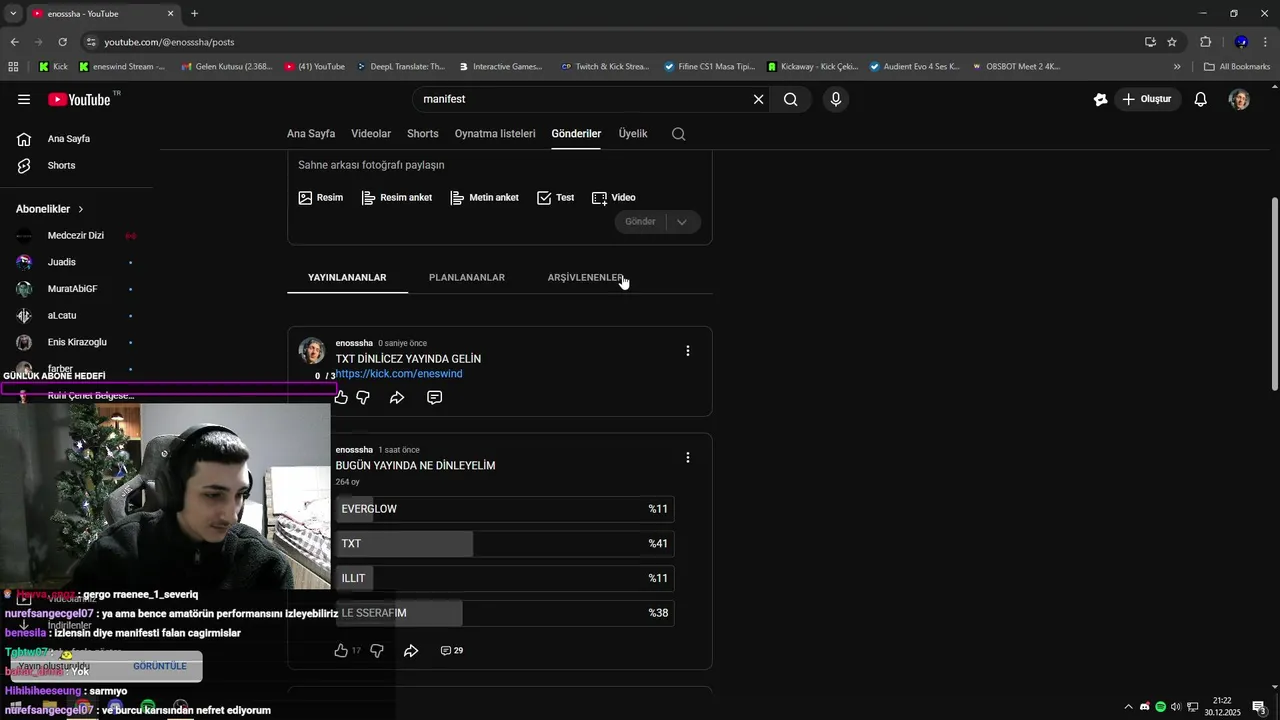Image resolution: width=1280 pixels, height=720 pixels.
Task: Dislike the BUGÜN YAYINDA NE DİNLEYELİM poll post
Action: [x=377, y=650]
